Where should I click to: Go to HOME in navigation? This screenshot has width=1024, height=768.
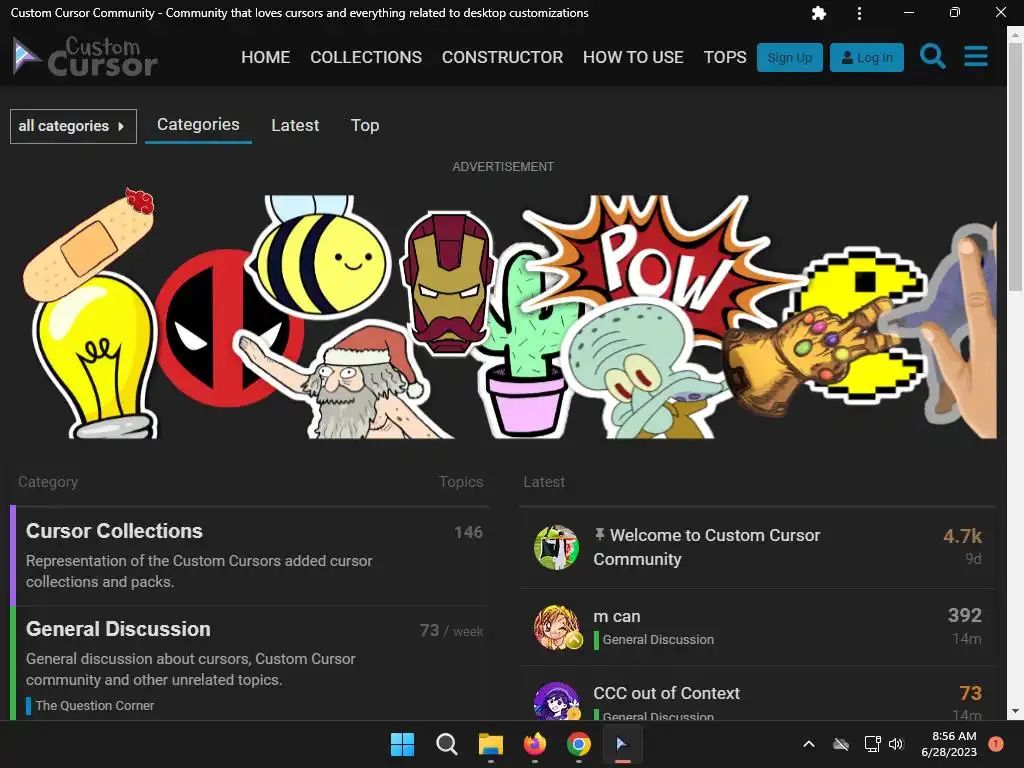tap(265, 57)
